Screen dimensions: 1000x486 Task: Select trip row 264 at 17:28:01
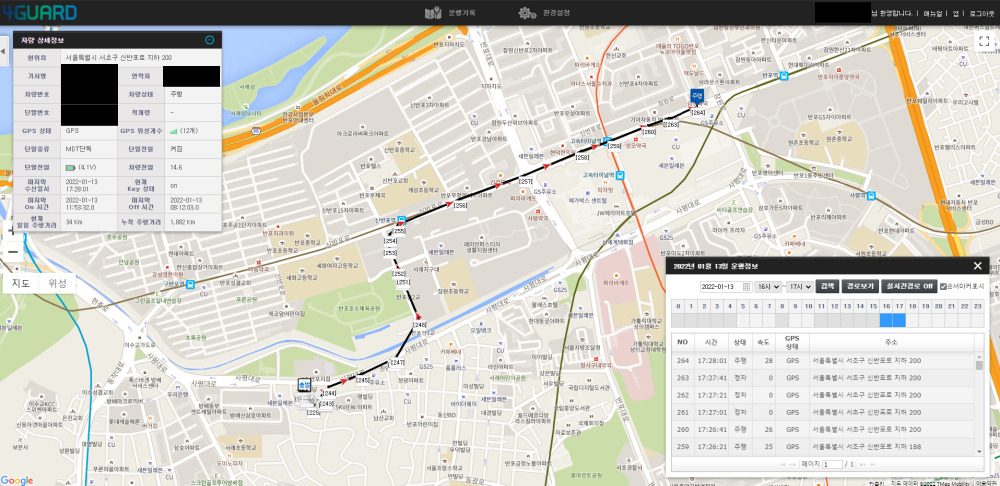click(823, 360)
